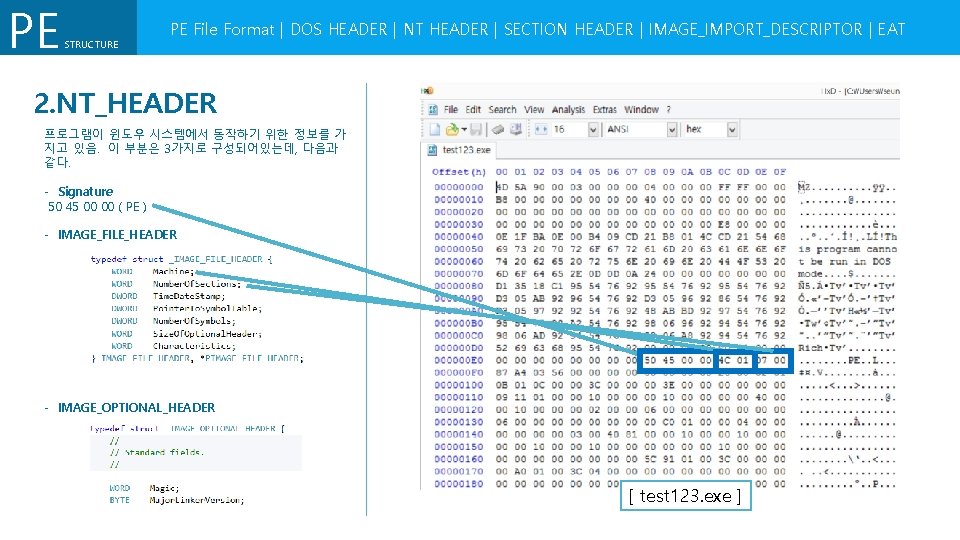Open the Window menu
This screenshot has height=540, width=960.
click(641, 110)
